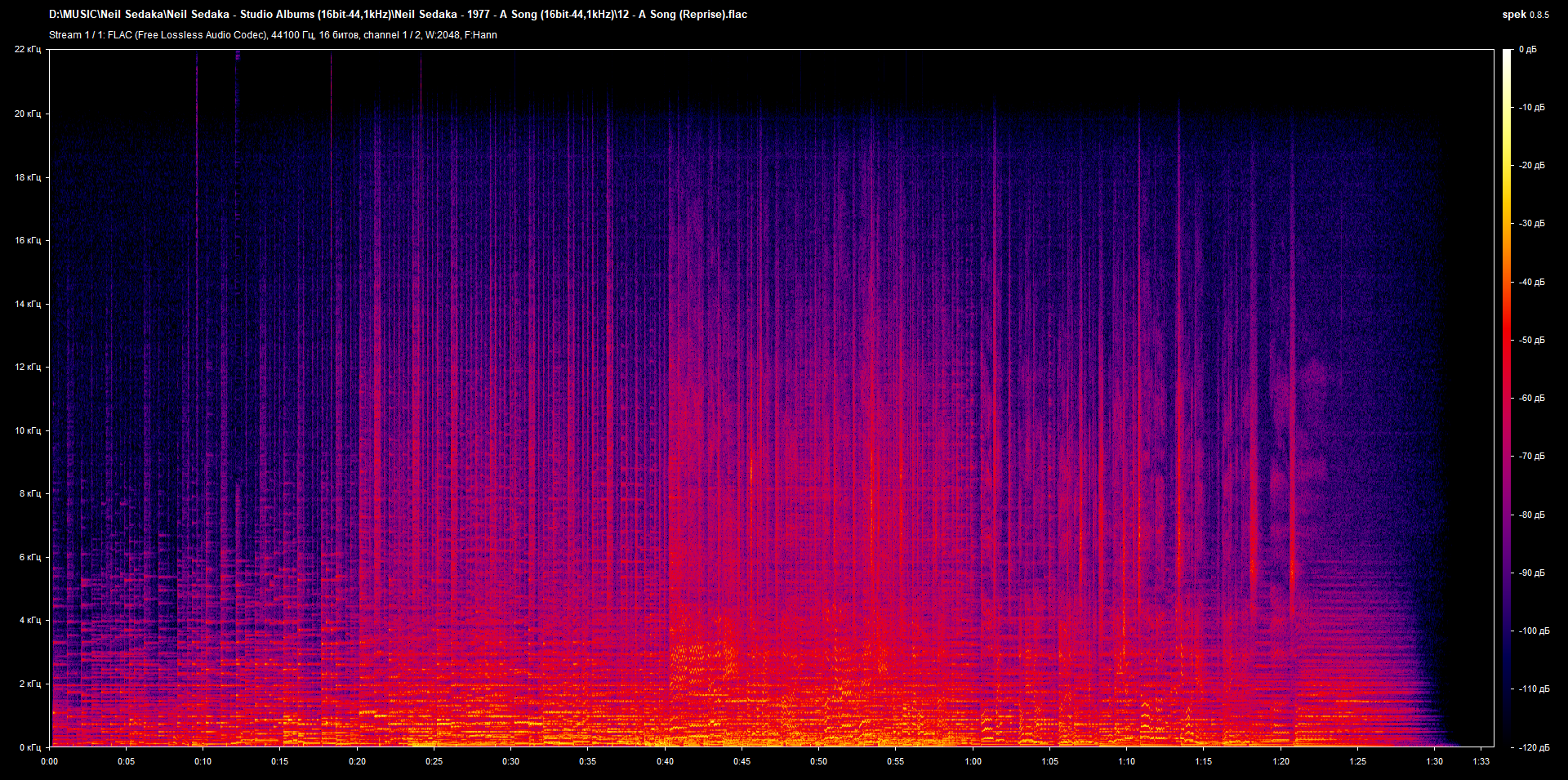
Task: Select the 14 кГц frequency axis label
Action: coord(28,304)
